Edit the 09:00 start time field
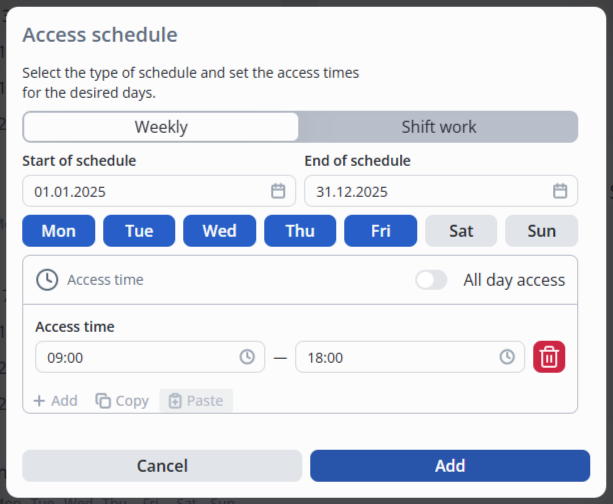This screenshot has height=504, width=613. tap(135, 357)
